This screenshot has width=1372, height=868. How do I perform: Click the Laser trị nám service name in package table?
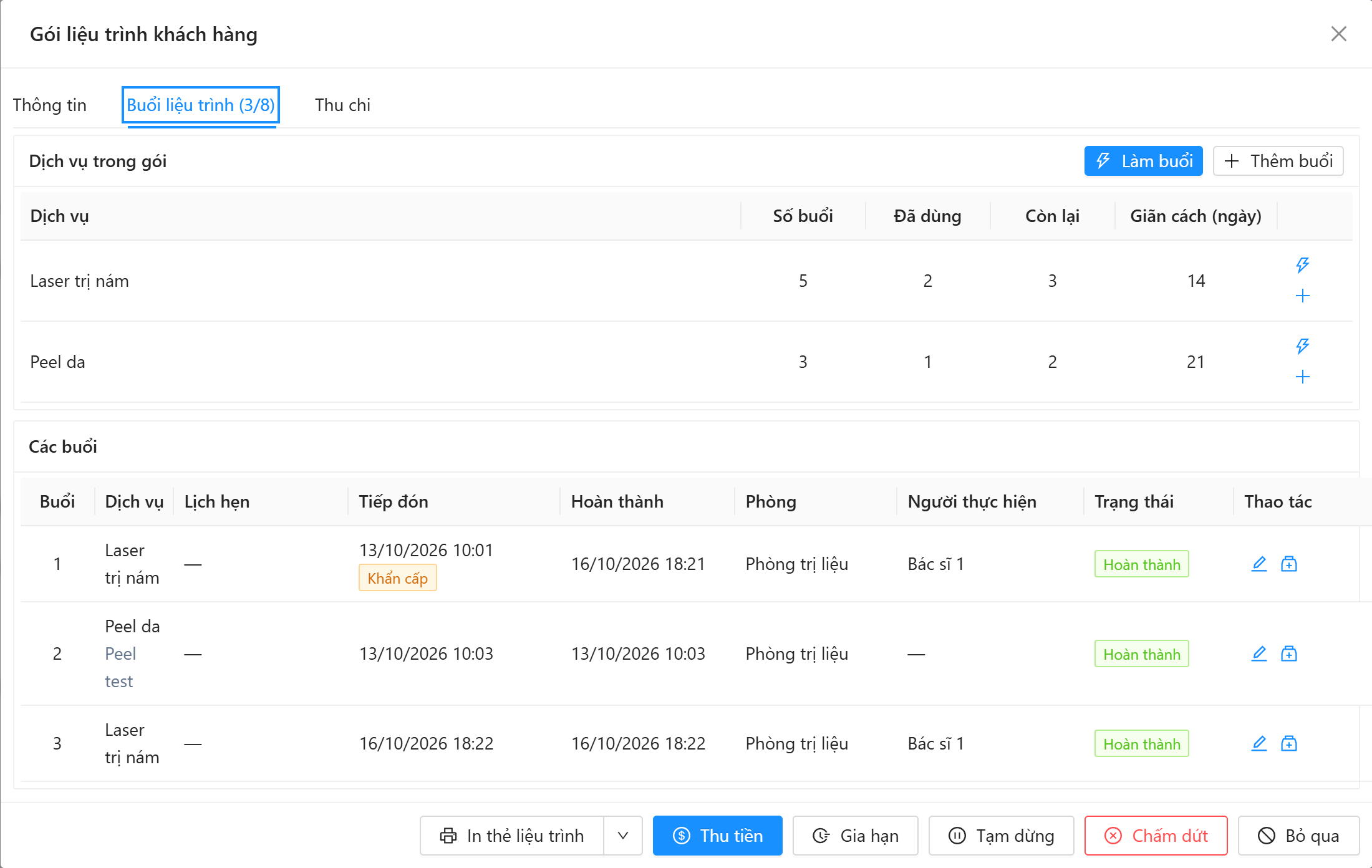pyautogui.click(x=80, y=281)
